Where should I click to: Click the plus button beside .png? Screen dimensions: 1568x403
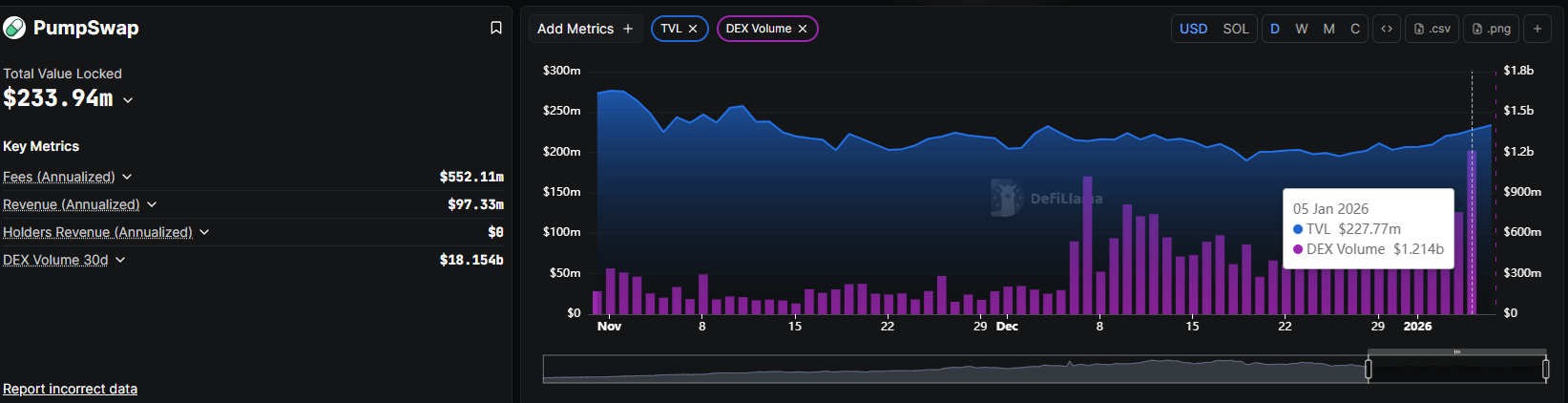point(1537,29)
